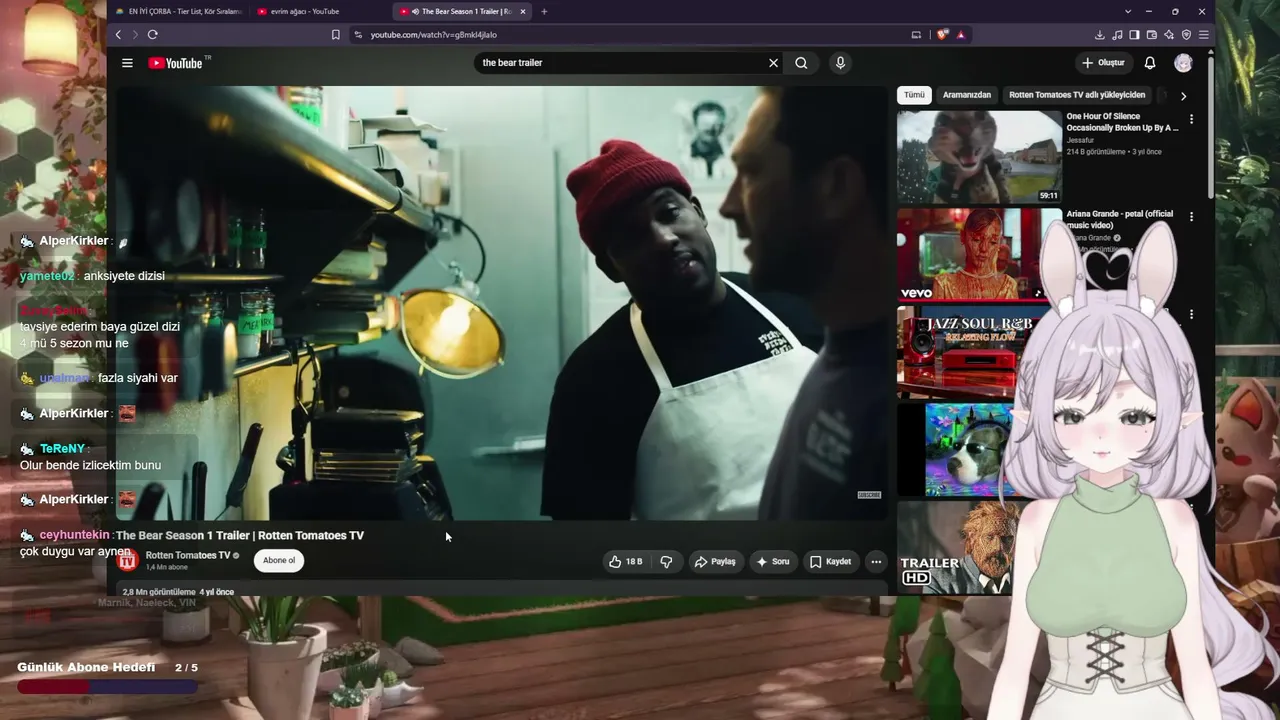Open the YouTube guide menu

click(x=127, y=63)
